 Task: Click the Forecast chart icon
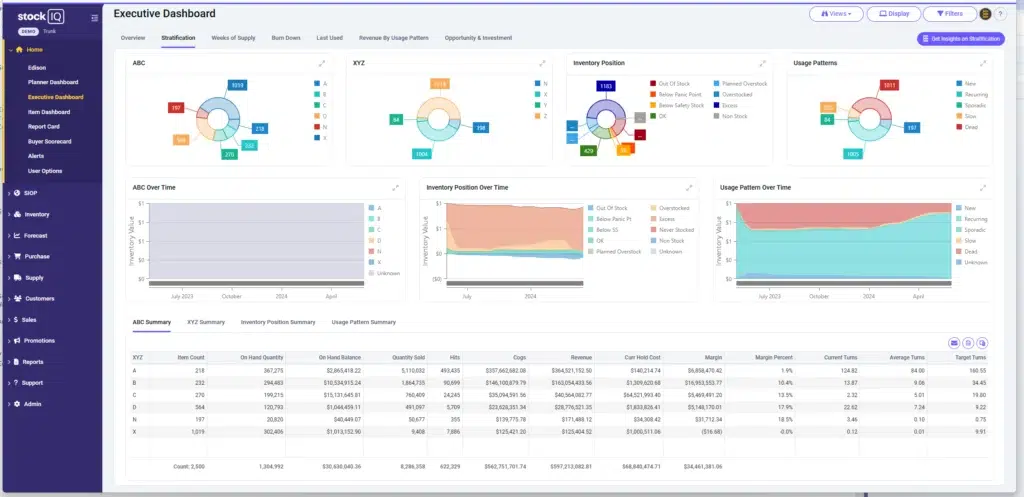point(17,236)
